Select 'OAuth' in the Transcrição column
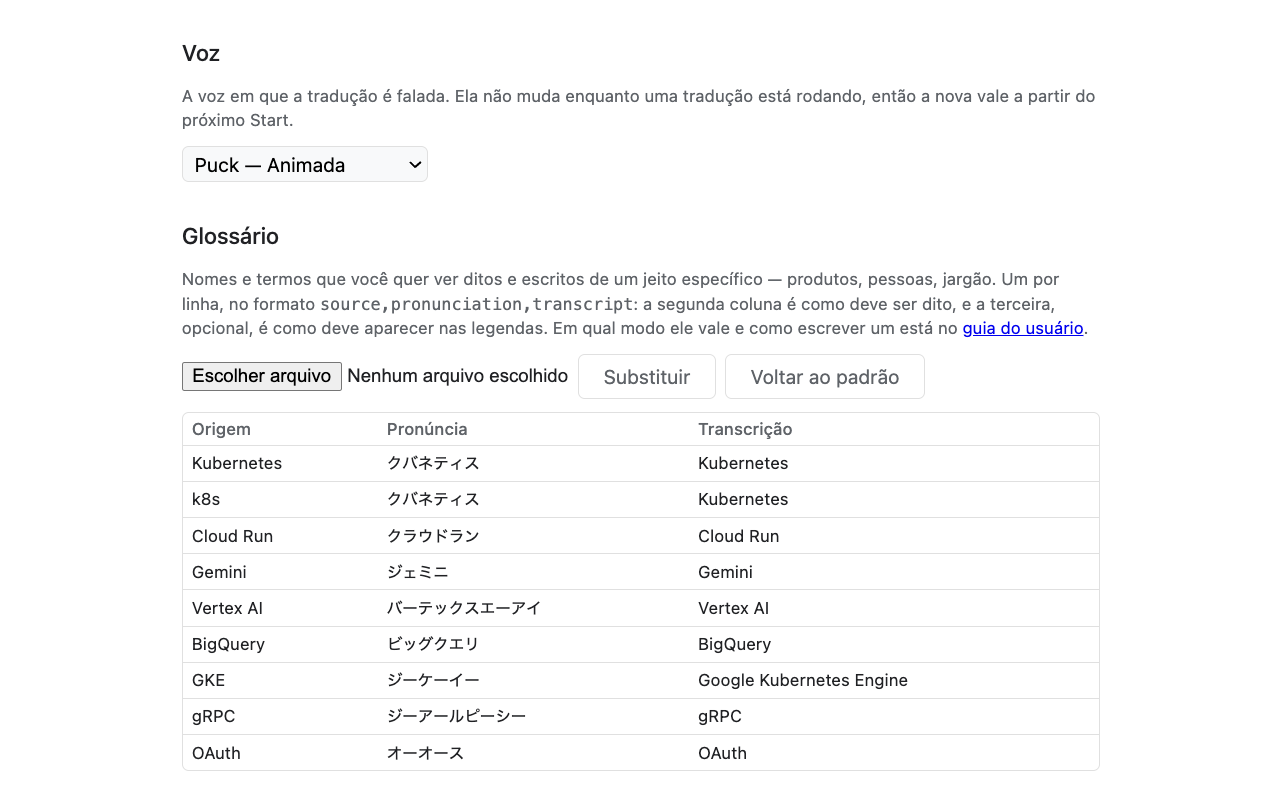 coord(722,753)
